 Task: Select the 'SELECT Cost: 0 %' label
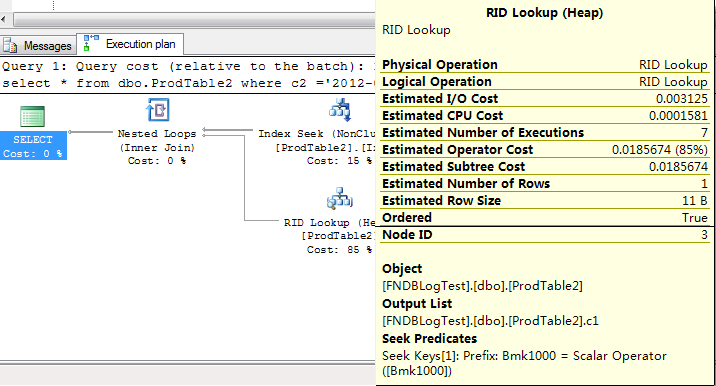pos(33,146)
